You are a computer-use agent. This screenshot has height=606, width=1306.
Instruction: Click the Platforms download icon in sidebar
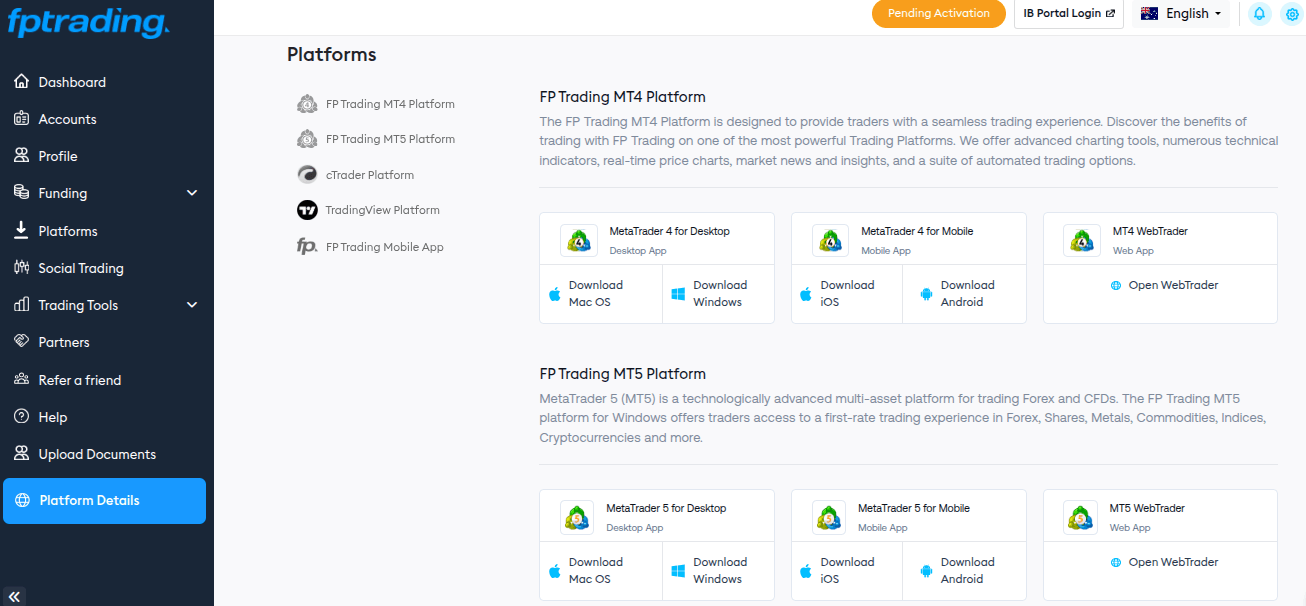21,231
